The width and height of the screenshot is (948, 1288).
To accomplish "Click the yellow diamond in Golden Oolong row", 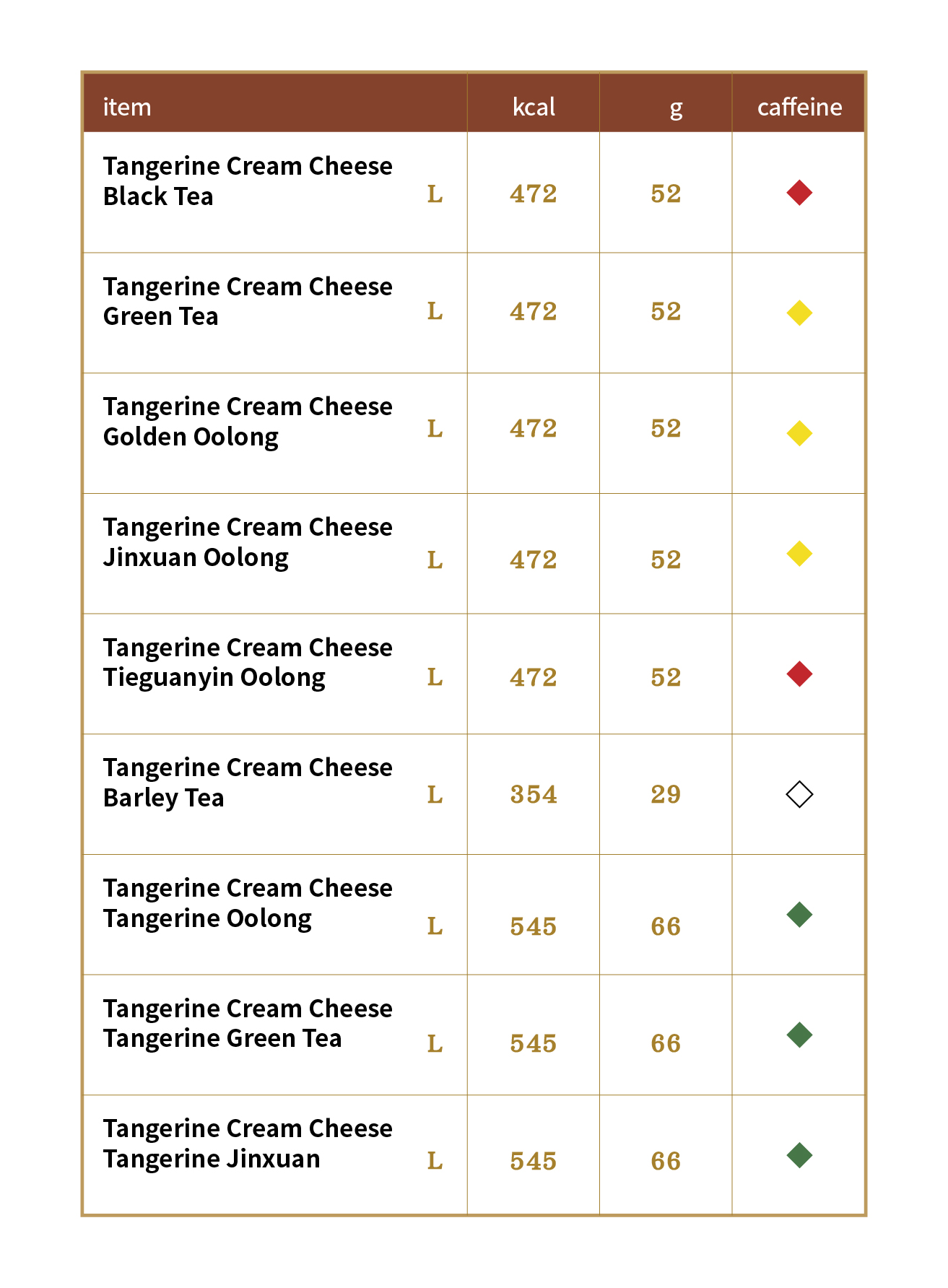I will coord(799,433).
